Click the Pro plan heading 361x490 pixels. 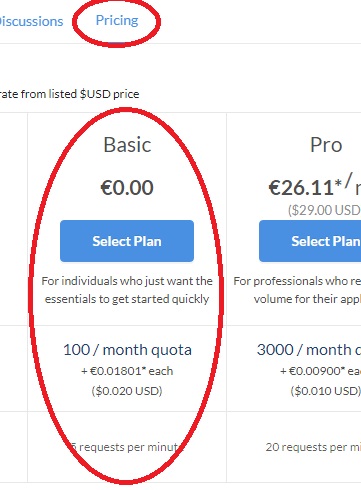tap(326, 145)
